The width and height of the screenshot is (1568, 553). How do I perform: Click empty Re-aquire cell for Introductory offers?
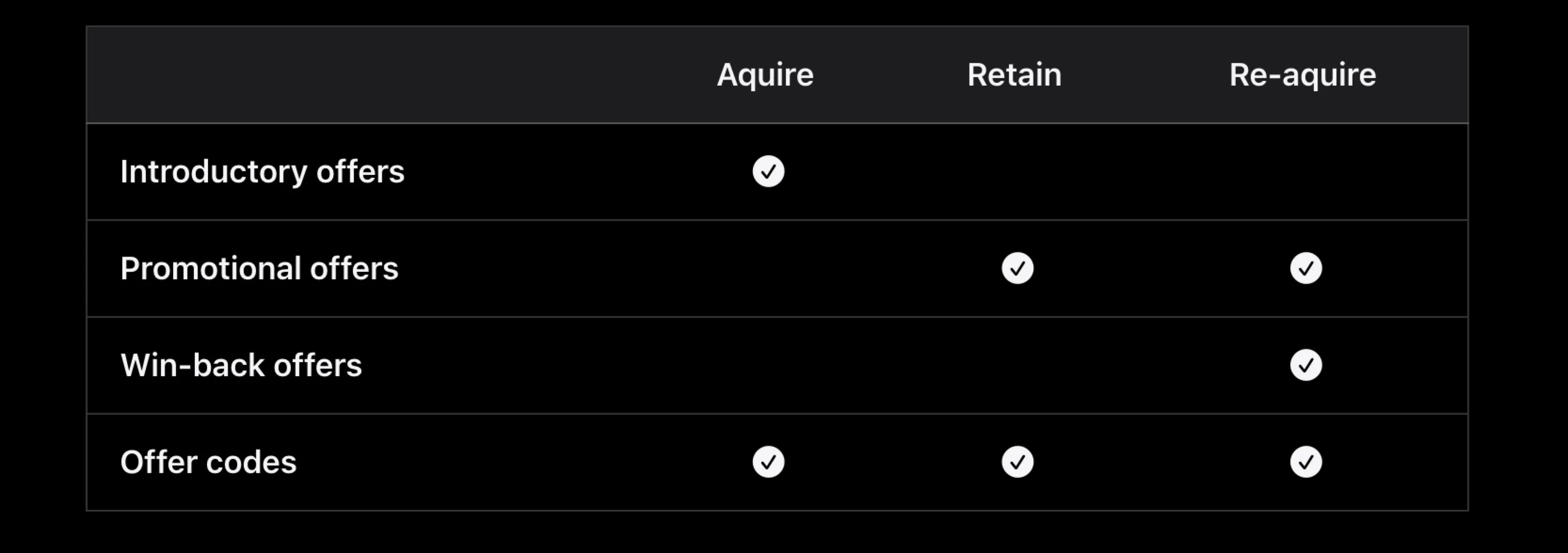click(x=1306, y=172)
